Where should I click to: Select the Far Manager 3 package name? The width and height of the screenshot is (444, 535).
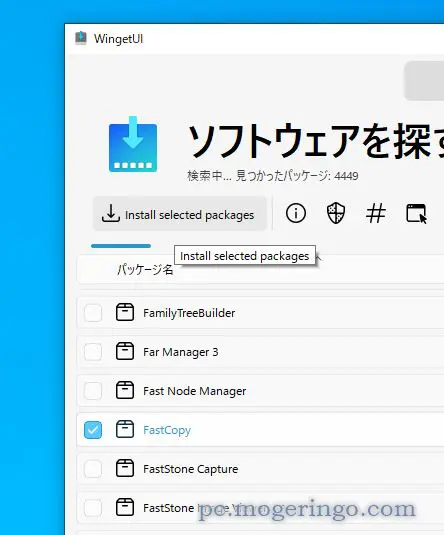(x=181, y=352)
